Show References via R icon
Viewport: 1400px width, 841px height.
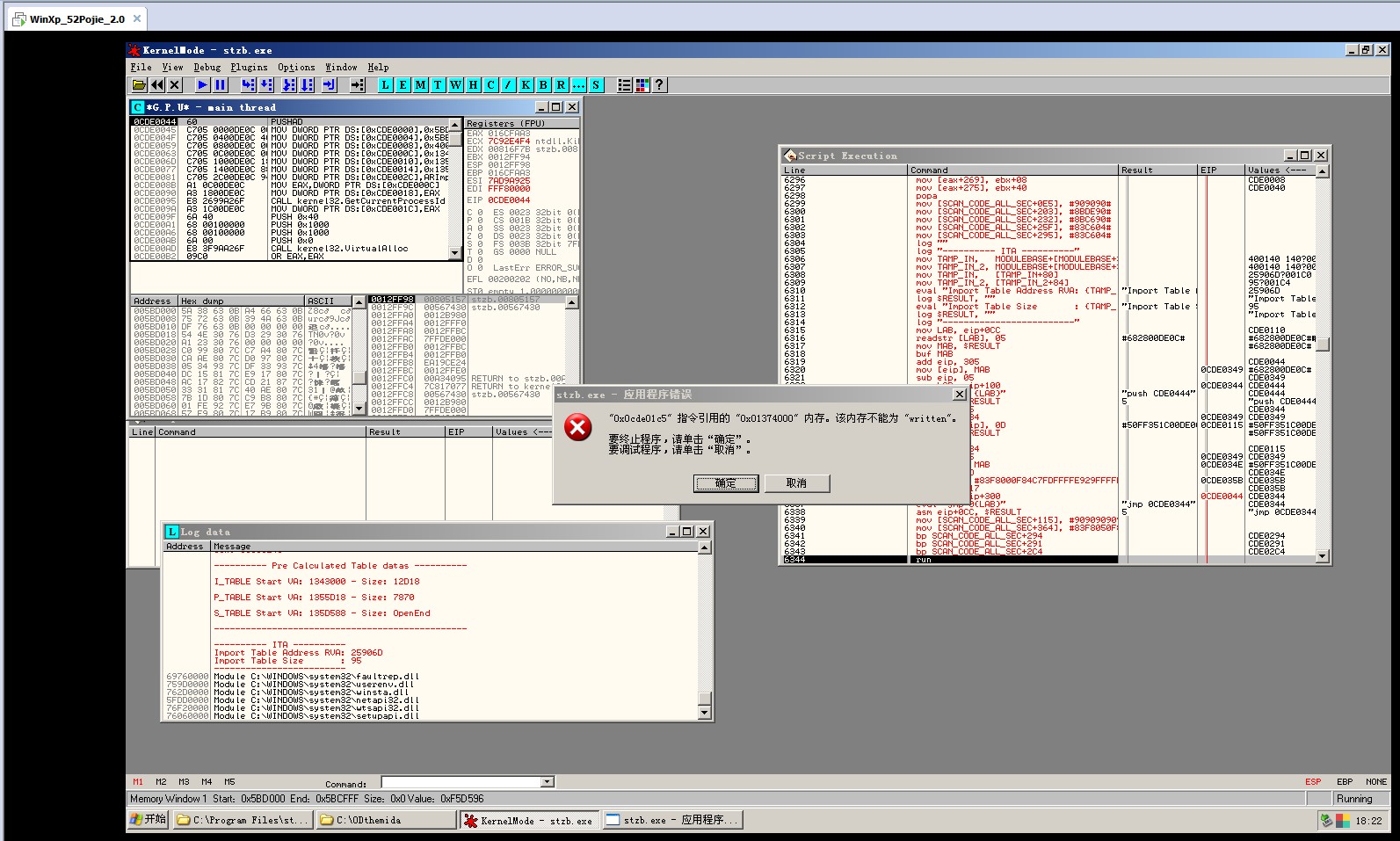tap(562, 84)
